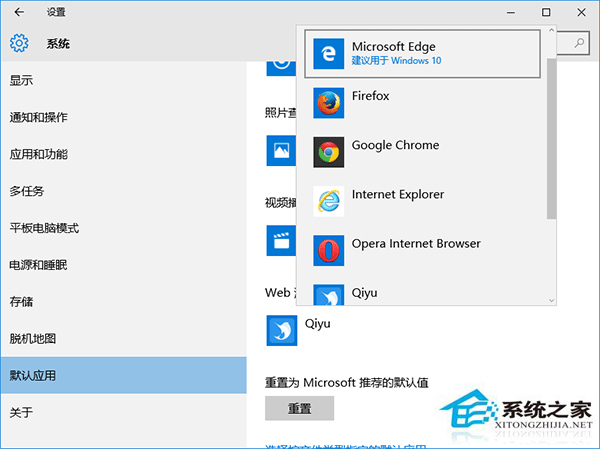Click the video player default app icon
This screenshot has height=449, width=600.
(x=281, y=241)
